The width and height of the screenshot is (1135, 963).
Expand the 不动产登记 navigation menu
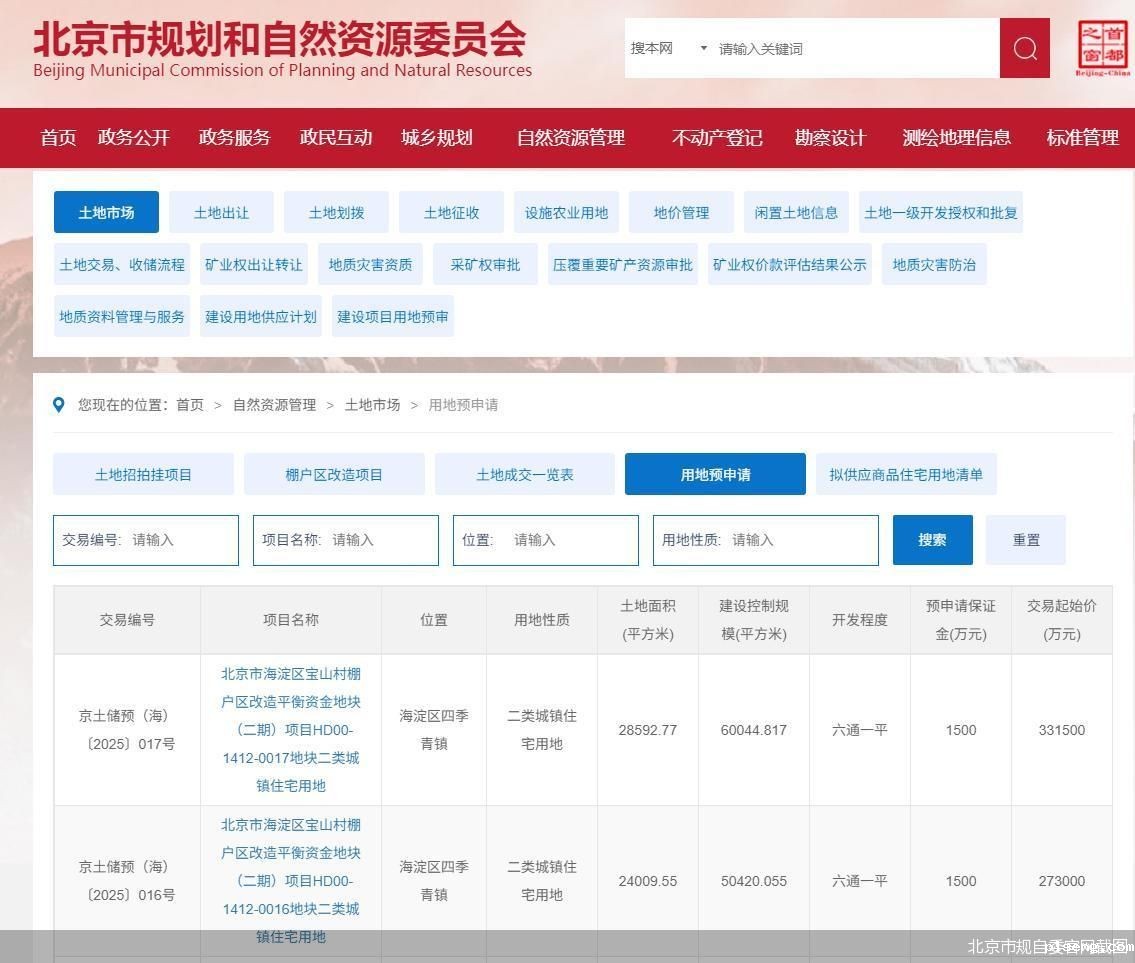[716, 138]
